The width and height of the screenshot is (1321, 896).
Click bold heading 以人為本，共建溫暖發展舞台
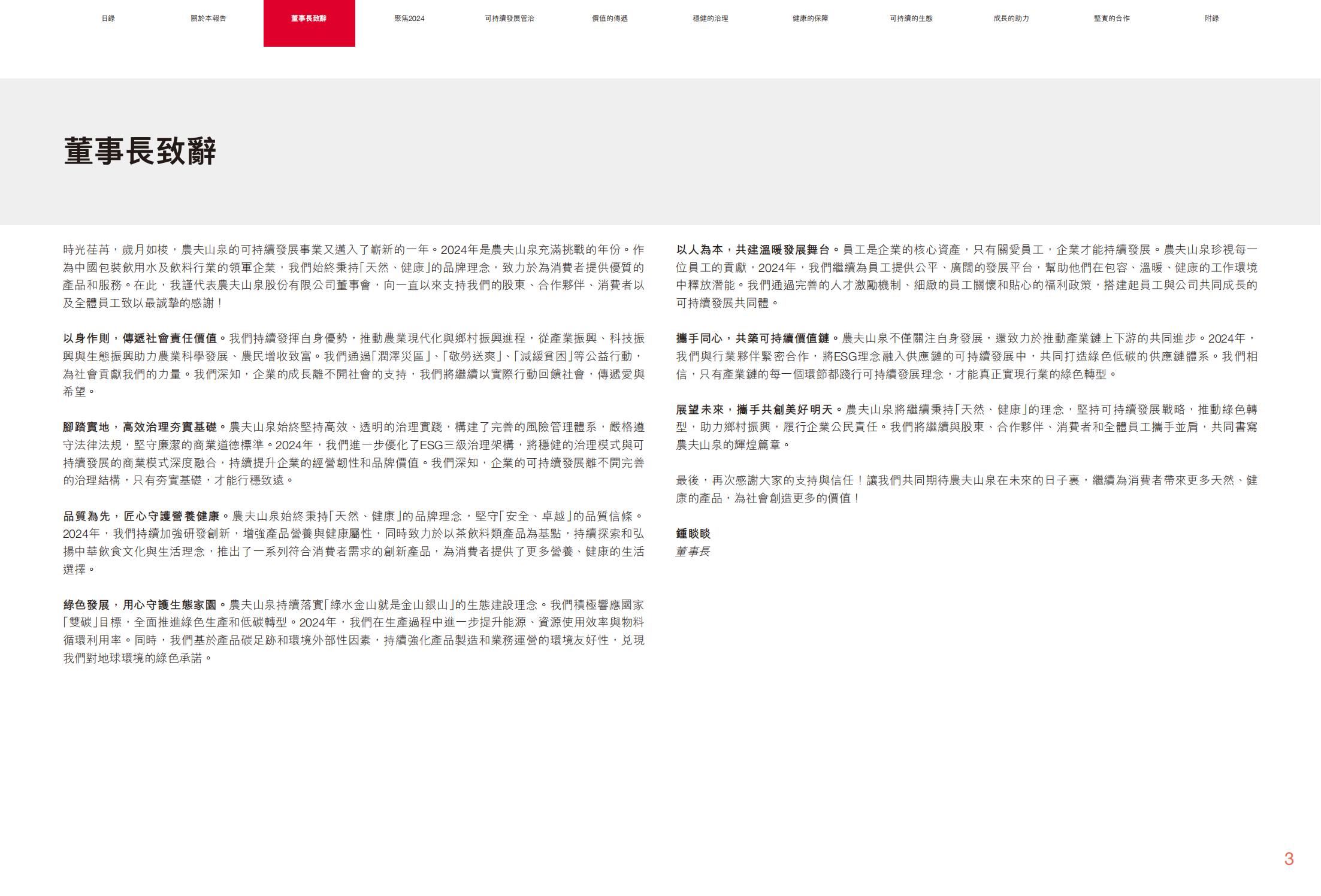(x=758, y=250)
